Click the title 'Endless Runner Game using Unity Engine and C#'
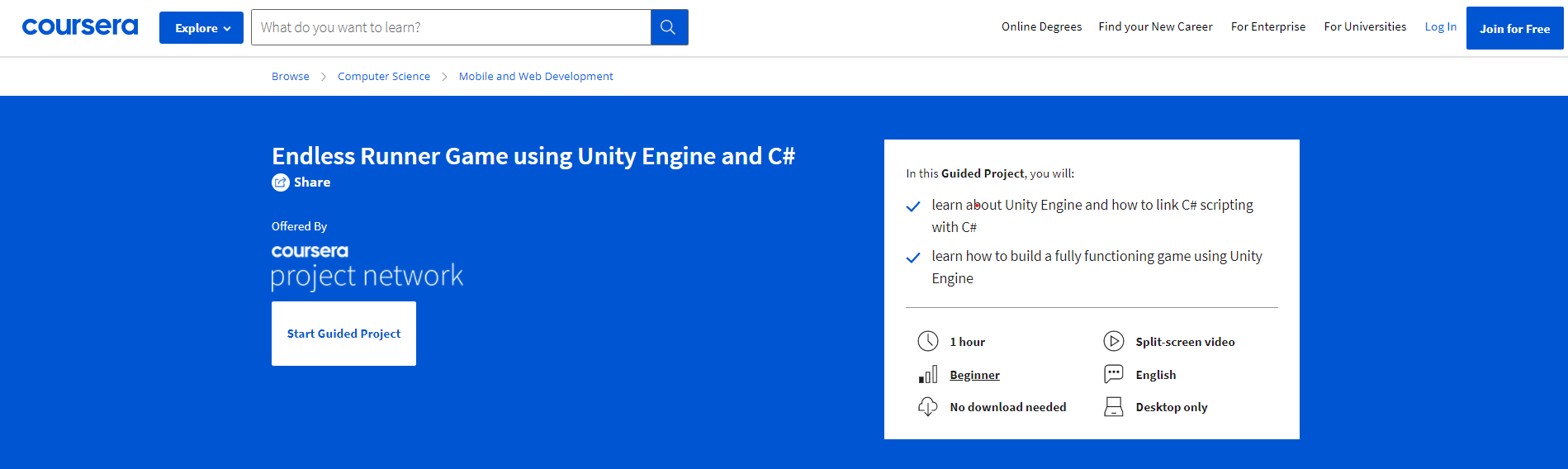This screenshot has width=1568, height=469. pos(533,156)
